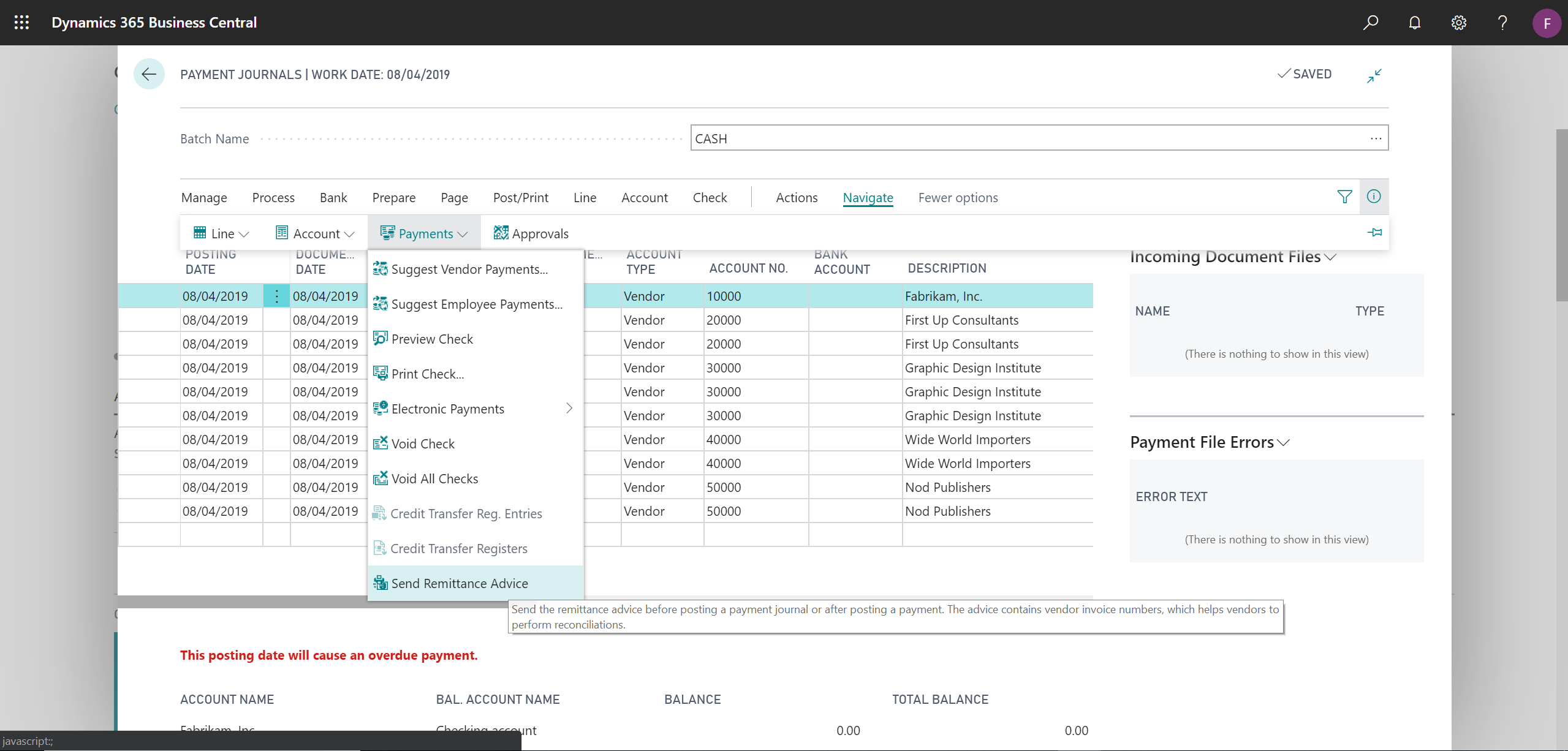This screenshot has height=751, width=1568.
Task: Click Fewer options
Action: (x=957, y=197)
